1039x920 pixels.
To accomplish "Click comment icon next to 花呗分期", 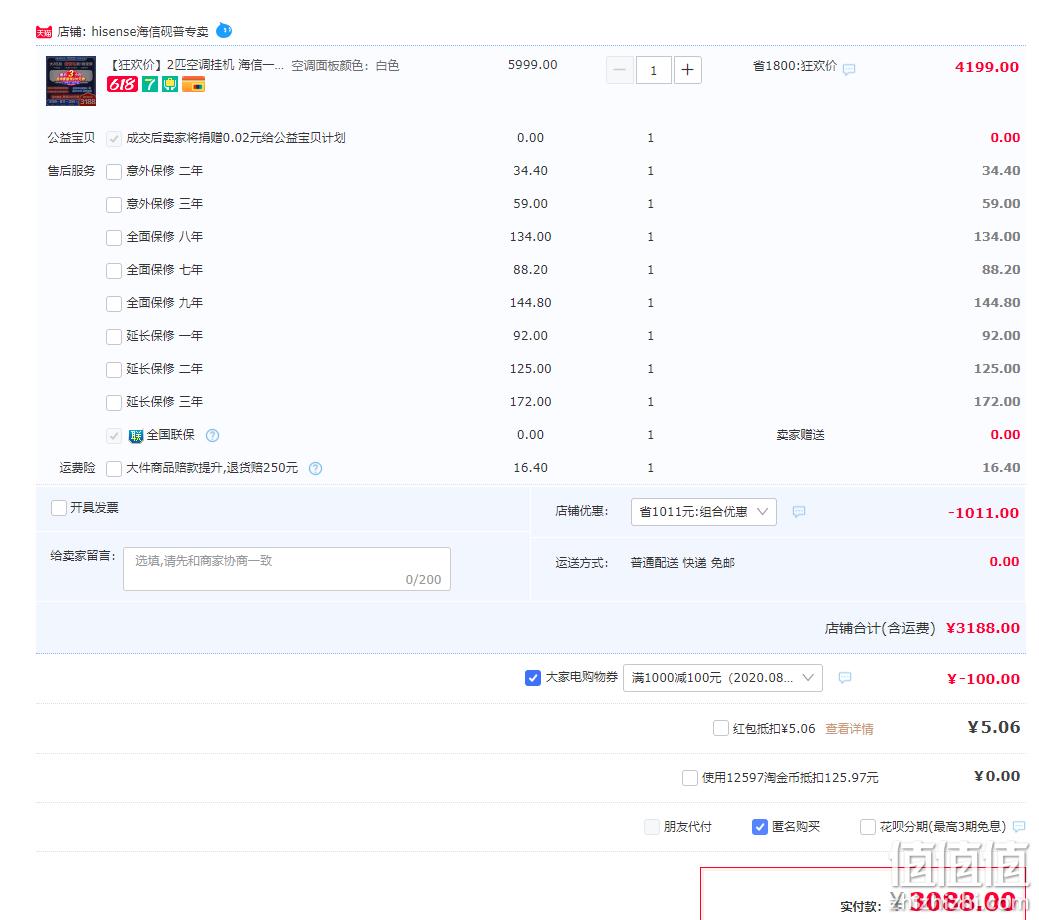I will pos(1019,827).
